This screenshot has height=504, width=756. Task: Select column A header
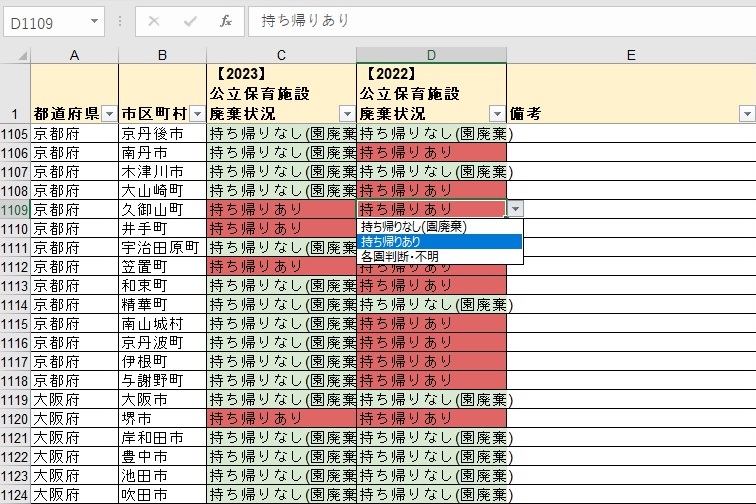point(74,55)
